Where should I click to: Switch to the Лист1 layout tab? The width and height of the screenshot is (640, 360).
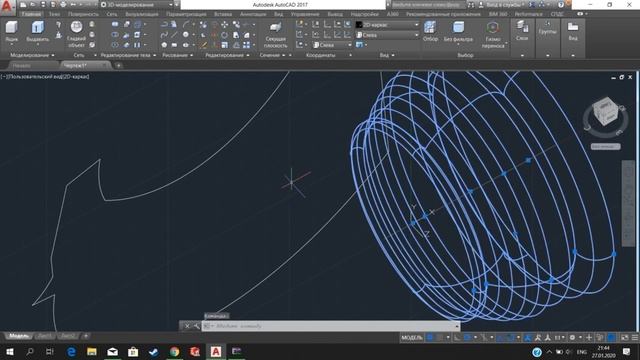click(45, 336)
